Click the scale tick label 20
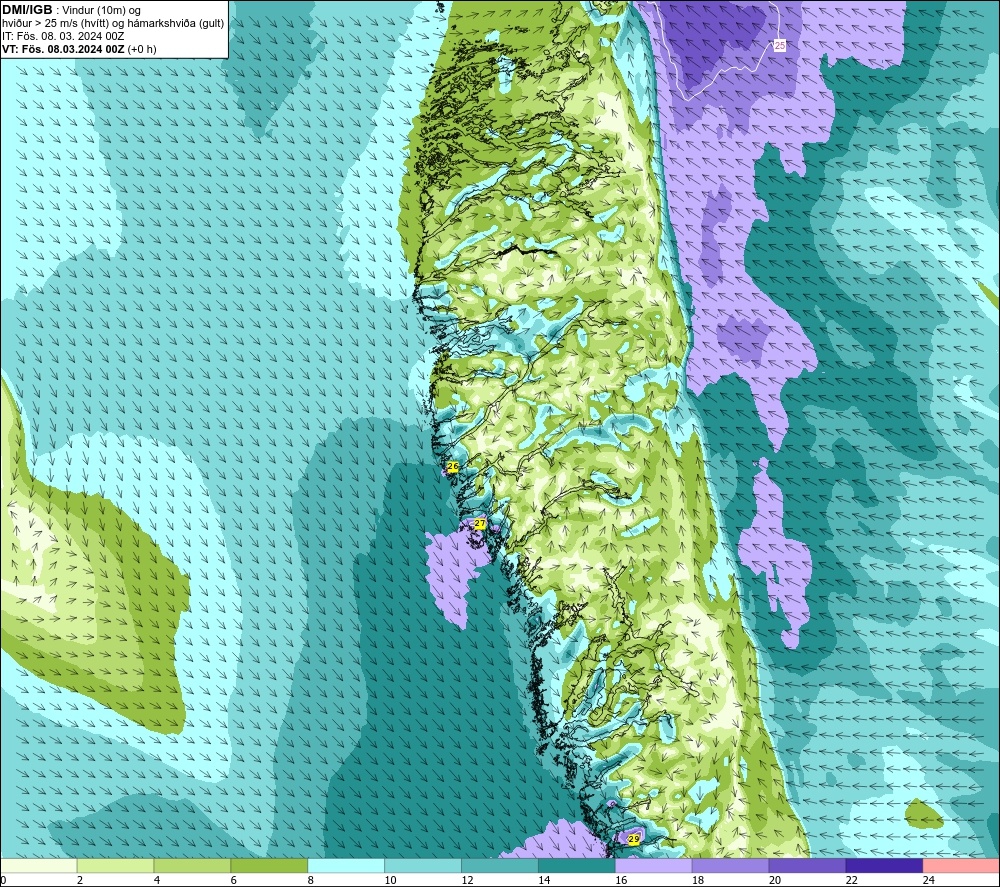The height and width of the screenshot is (887, 1000). pyautogui.click(x=775, y=880)
